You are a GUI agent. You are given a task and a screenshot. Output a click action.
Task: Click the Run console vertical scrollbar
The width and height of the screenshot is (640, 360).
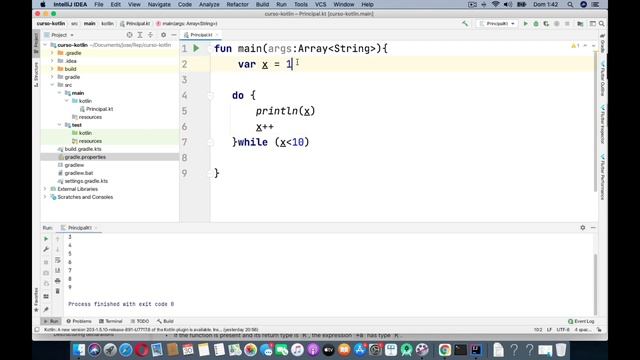pyautogui.click(x=595, y=284)
